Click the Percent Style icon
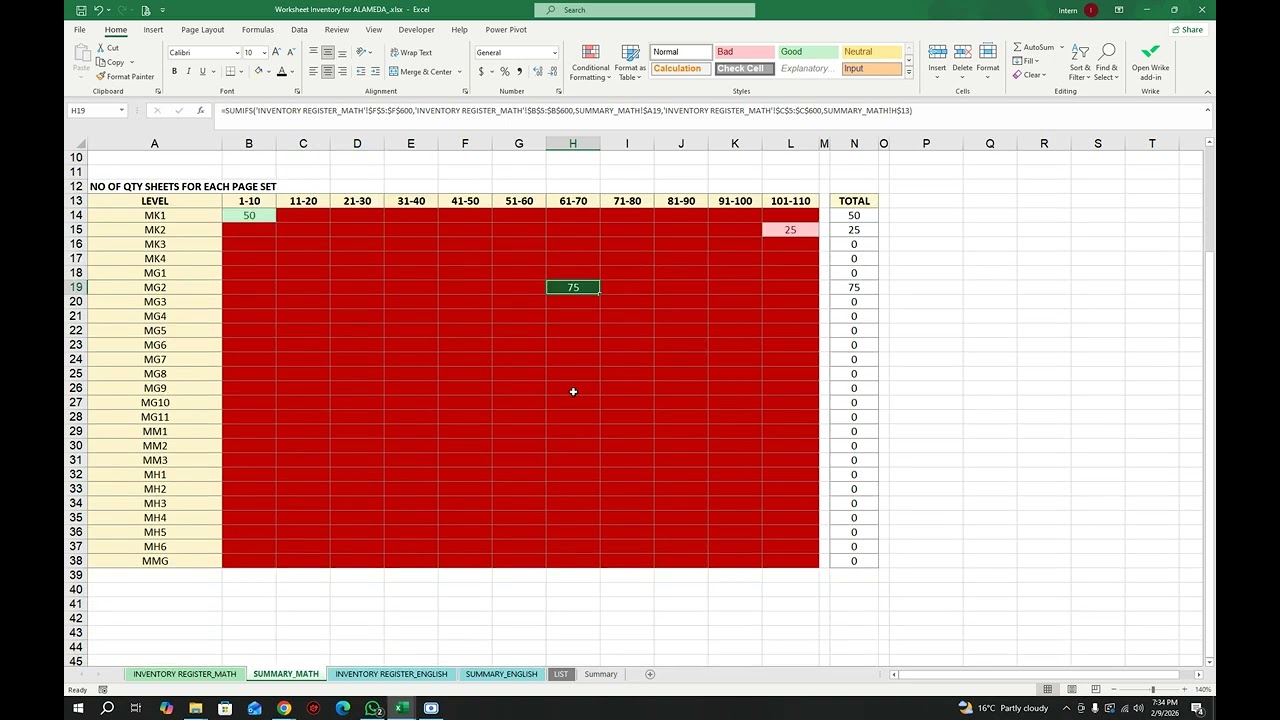Screen dimensions: 1280x720 point(505,71)
